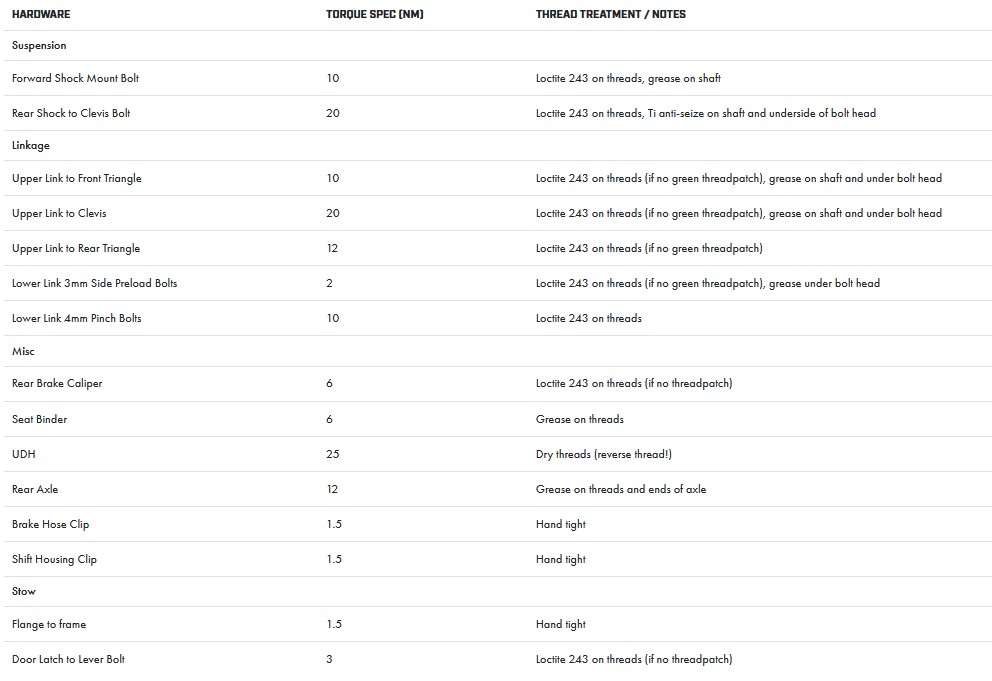Click the TORQUE SPEC (NM) column header
This screenshot has width=992, height=681.
tap(367, 15)
